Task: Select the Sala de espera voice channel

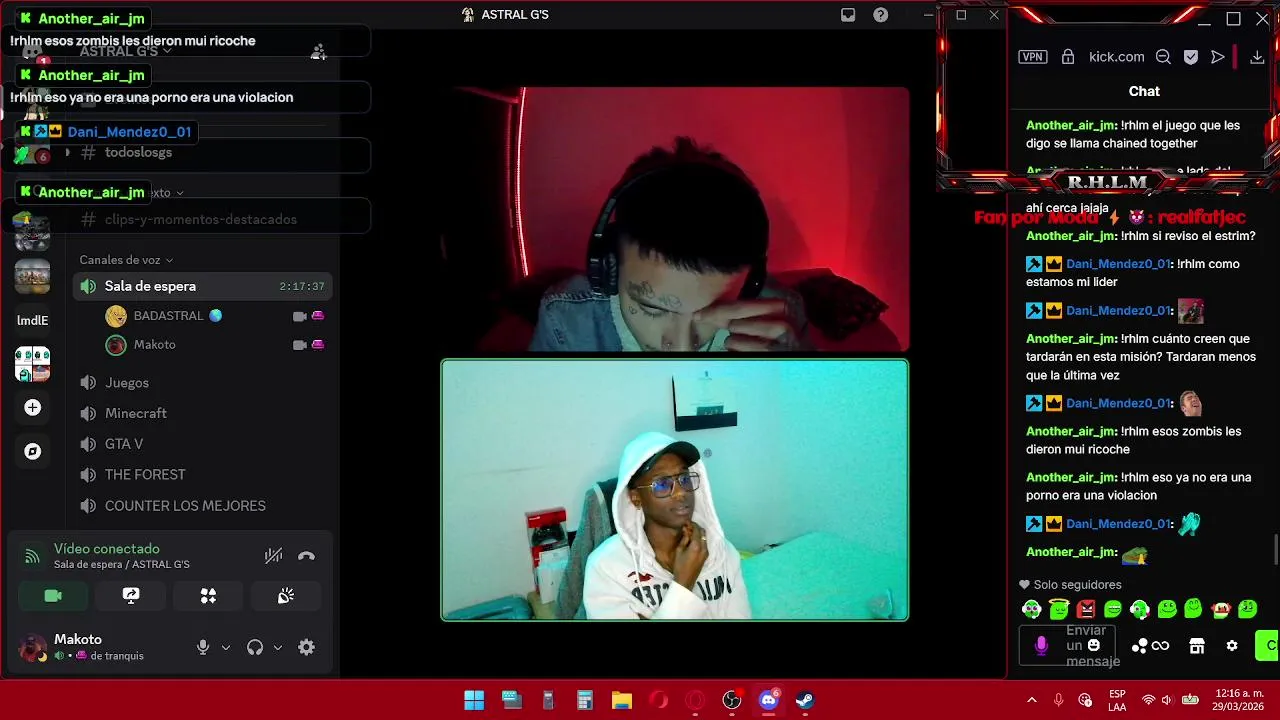Action: point(203,286)
